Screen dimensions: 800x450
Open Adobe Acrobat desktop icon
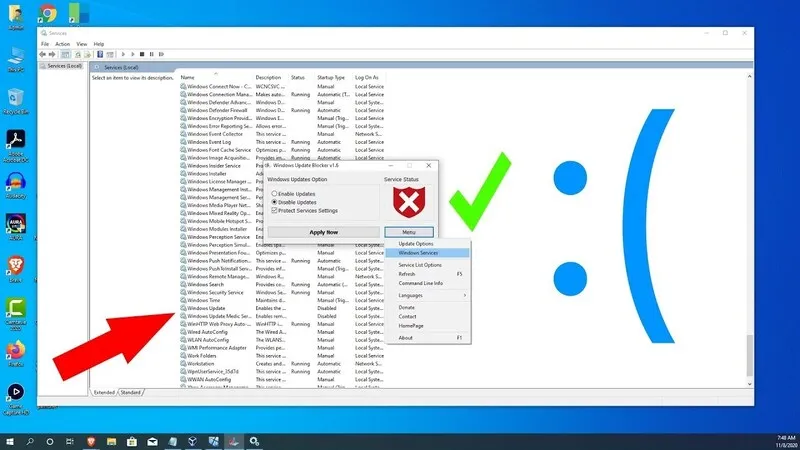[x=16, y=140]
